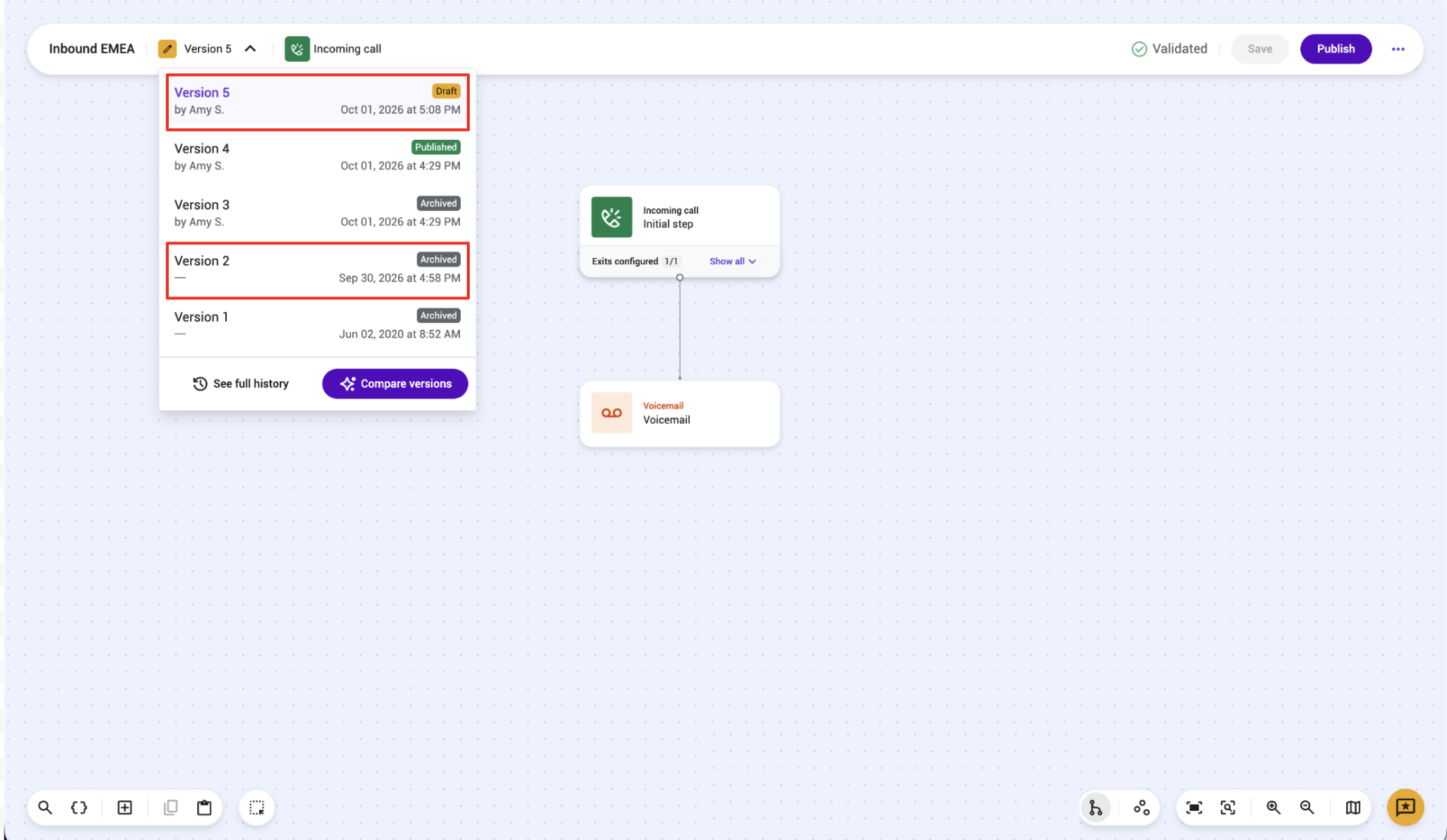This screenshot has width=1447, height=840.
Task: Open the three-dot more options menu
Action: coord(1398,49)
